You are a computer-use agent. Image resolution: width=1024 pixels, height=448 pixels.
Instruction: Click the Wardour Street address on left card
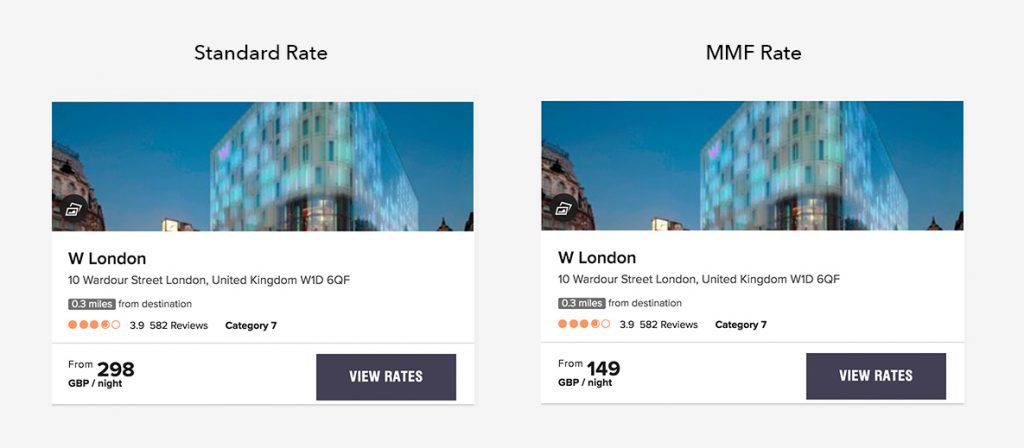coord(209,280)
